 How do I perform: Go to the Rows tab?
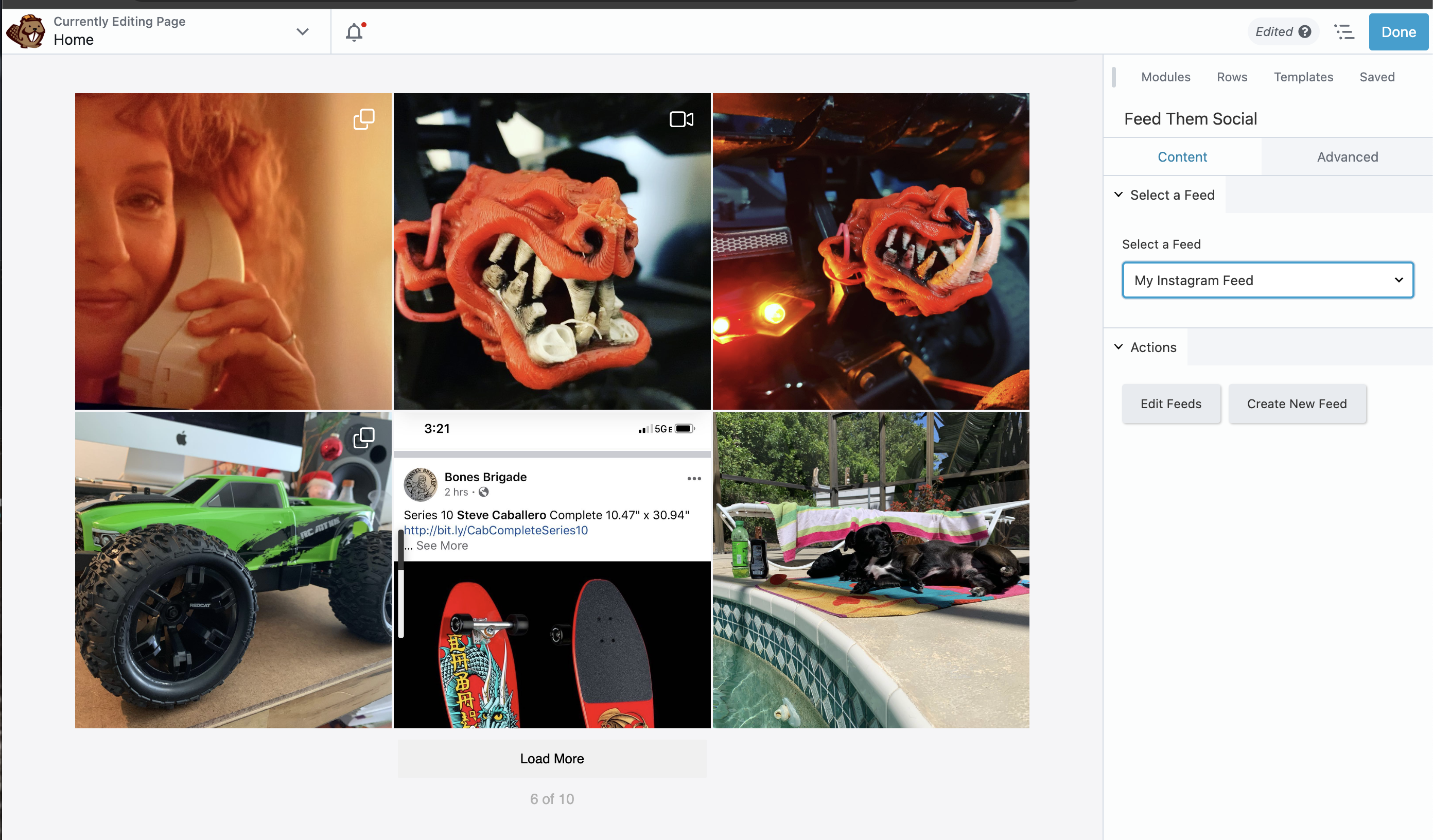coord(1232,77)
